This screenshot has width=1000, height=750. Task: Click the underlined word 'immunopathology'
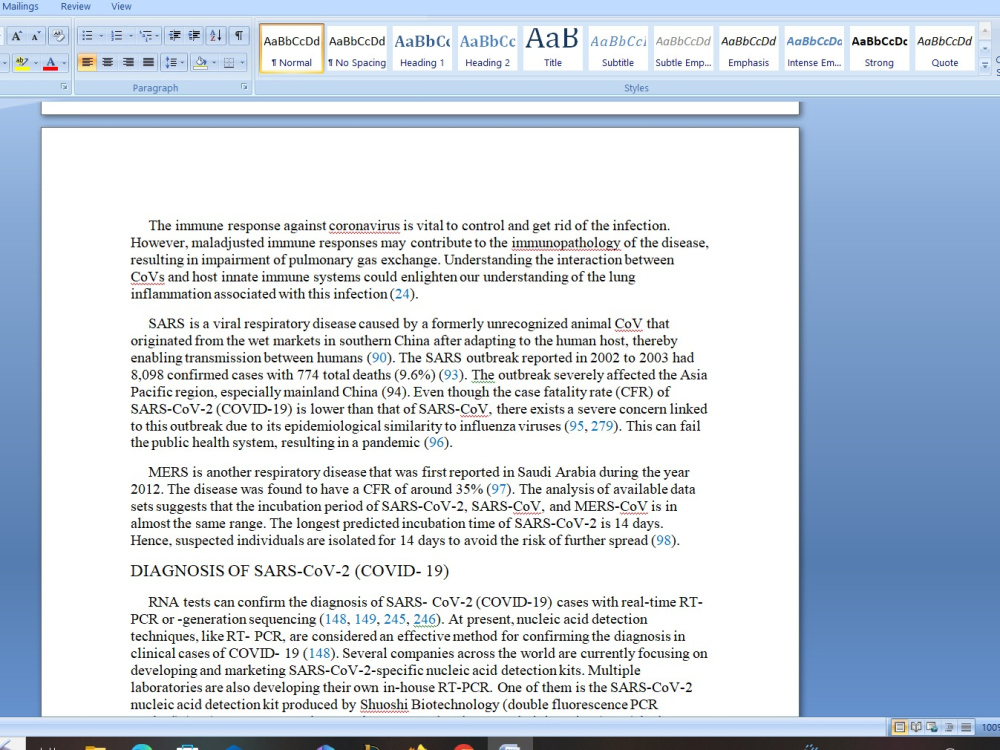[566, 243]
